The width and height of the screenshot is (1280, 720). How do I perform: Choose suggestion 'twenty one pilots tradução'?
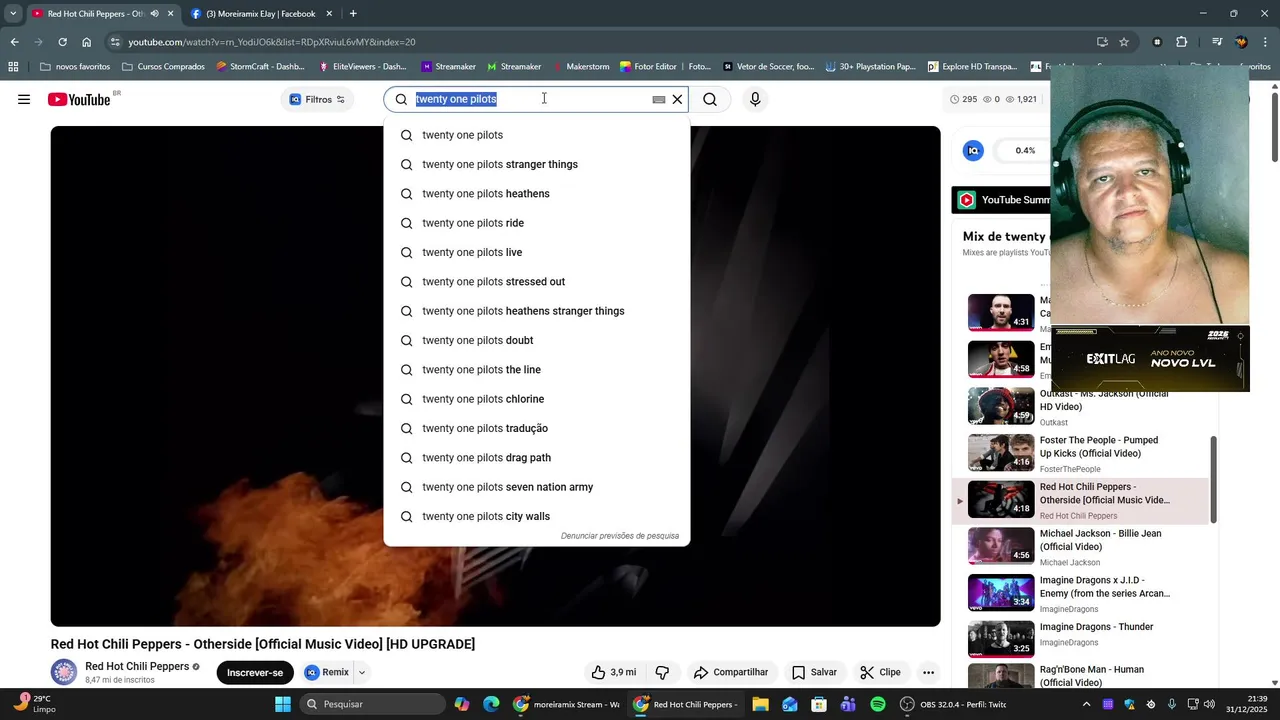click(537, 428)
